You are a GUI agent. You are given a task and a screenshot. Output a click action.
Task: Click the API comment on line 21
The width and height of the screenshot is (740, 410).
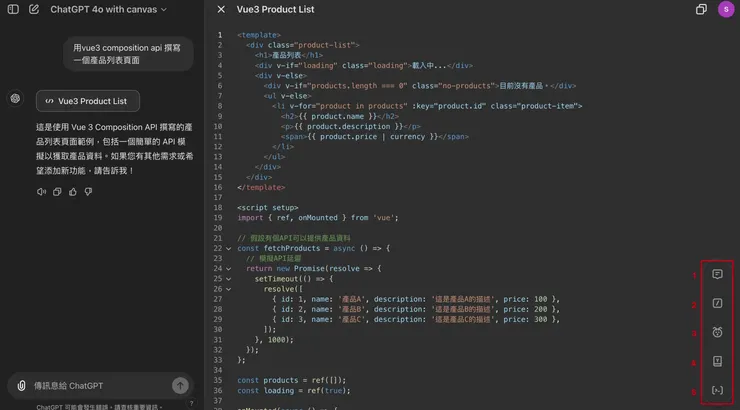pos(294,238)
